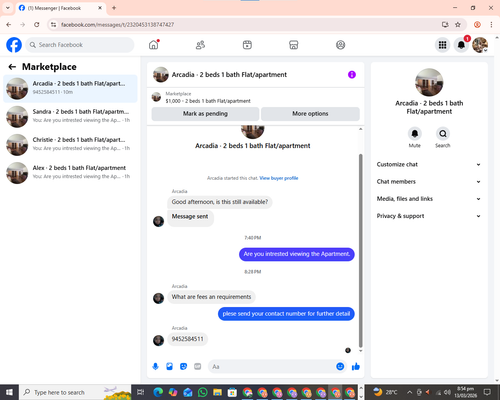Go back using the Marketplace arrow

point(12,67)
